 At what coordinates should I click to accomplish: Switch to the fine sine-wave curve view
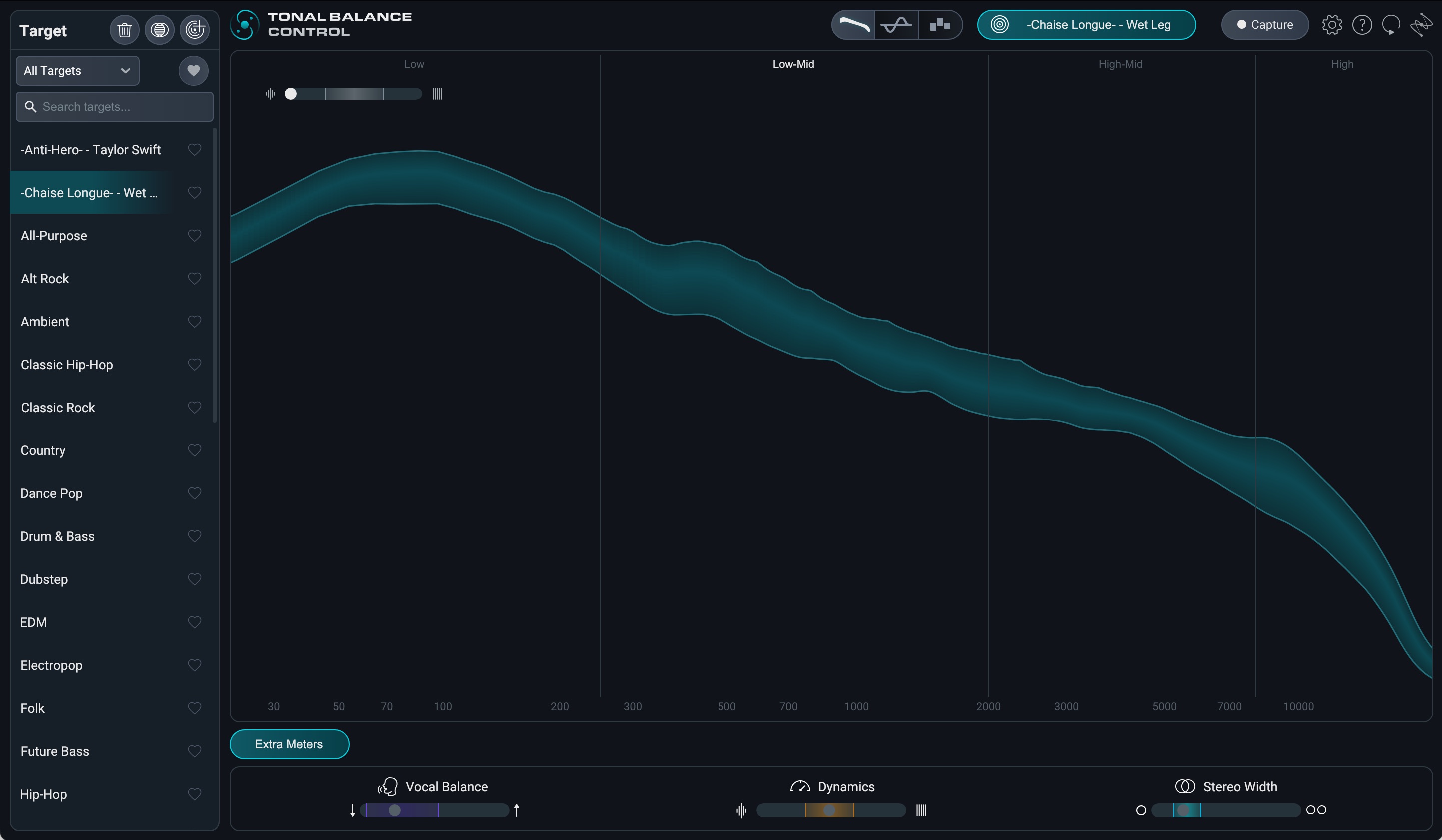click(896, 25)
